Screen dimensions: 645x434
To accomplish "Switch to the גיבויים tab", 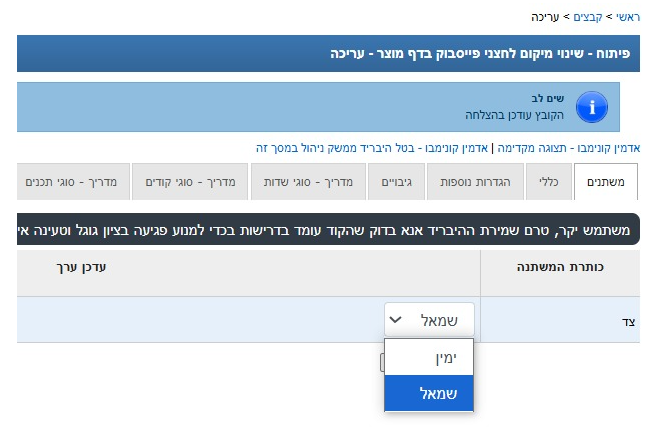I will click(x=396, y=181).
